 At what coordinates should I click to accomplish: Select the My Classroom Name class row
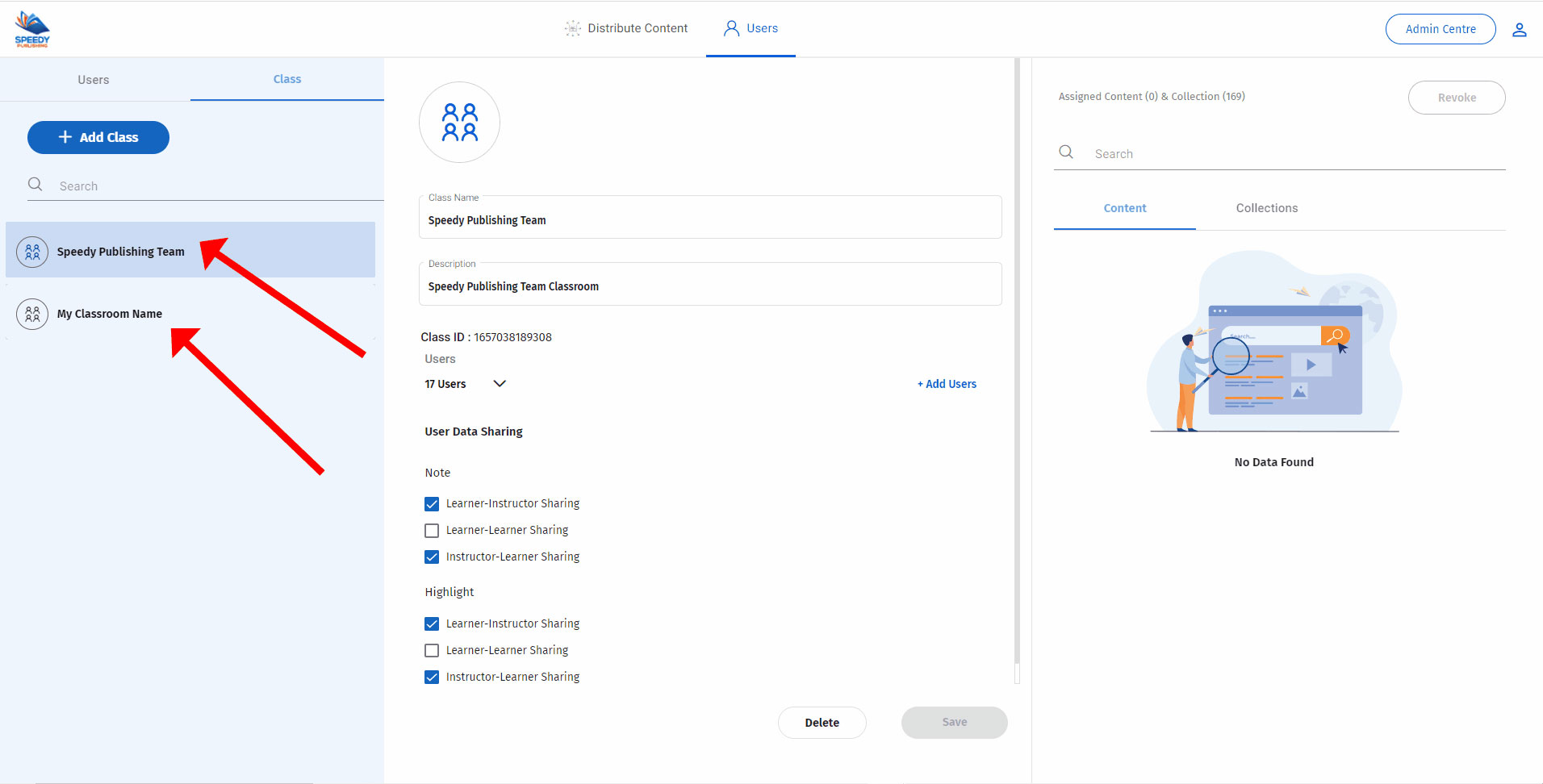coord(190,313)
